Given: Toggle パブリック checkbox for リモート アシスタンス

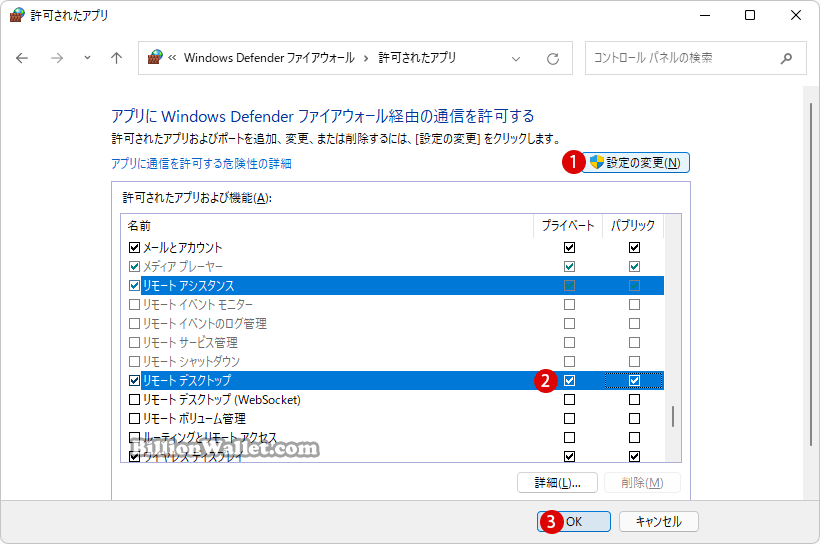Looking at the screenshot, I should coord(634,286).
